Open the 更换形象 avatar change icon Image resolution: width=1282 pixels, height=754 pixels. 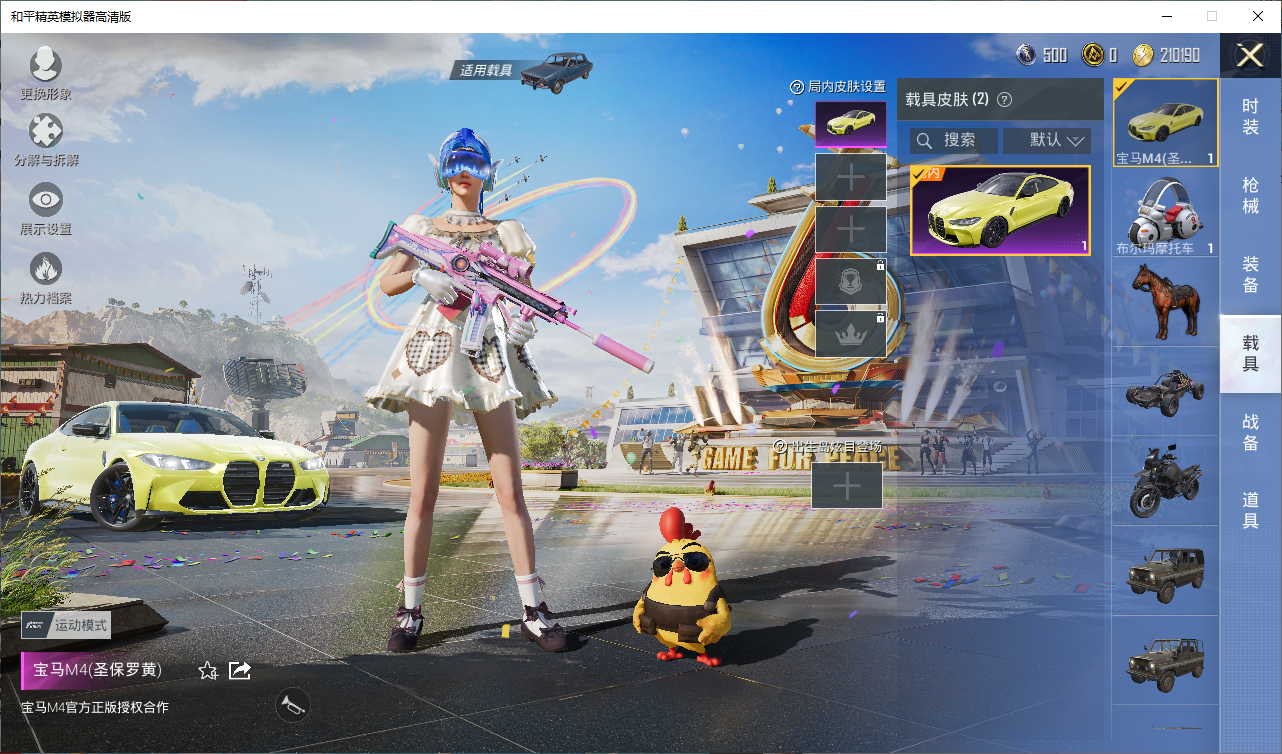pos(45,65)
